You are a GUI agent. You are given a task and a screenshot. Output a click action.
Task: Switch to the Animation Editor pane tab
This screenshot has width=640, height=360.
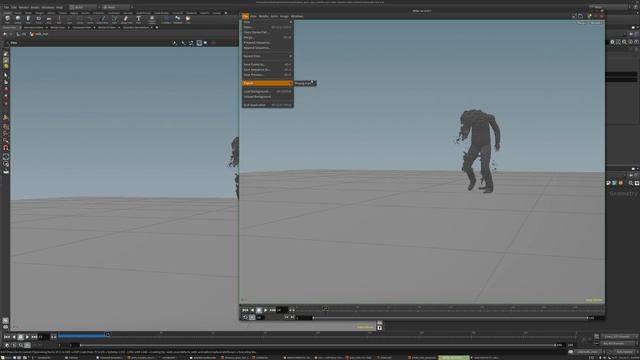[34, 28]
